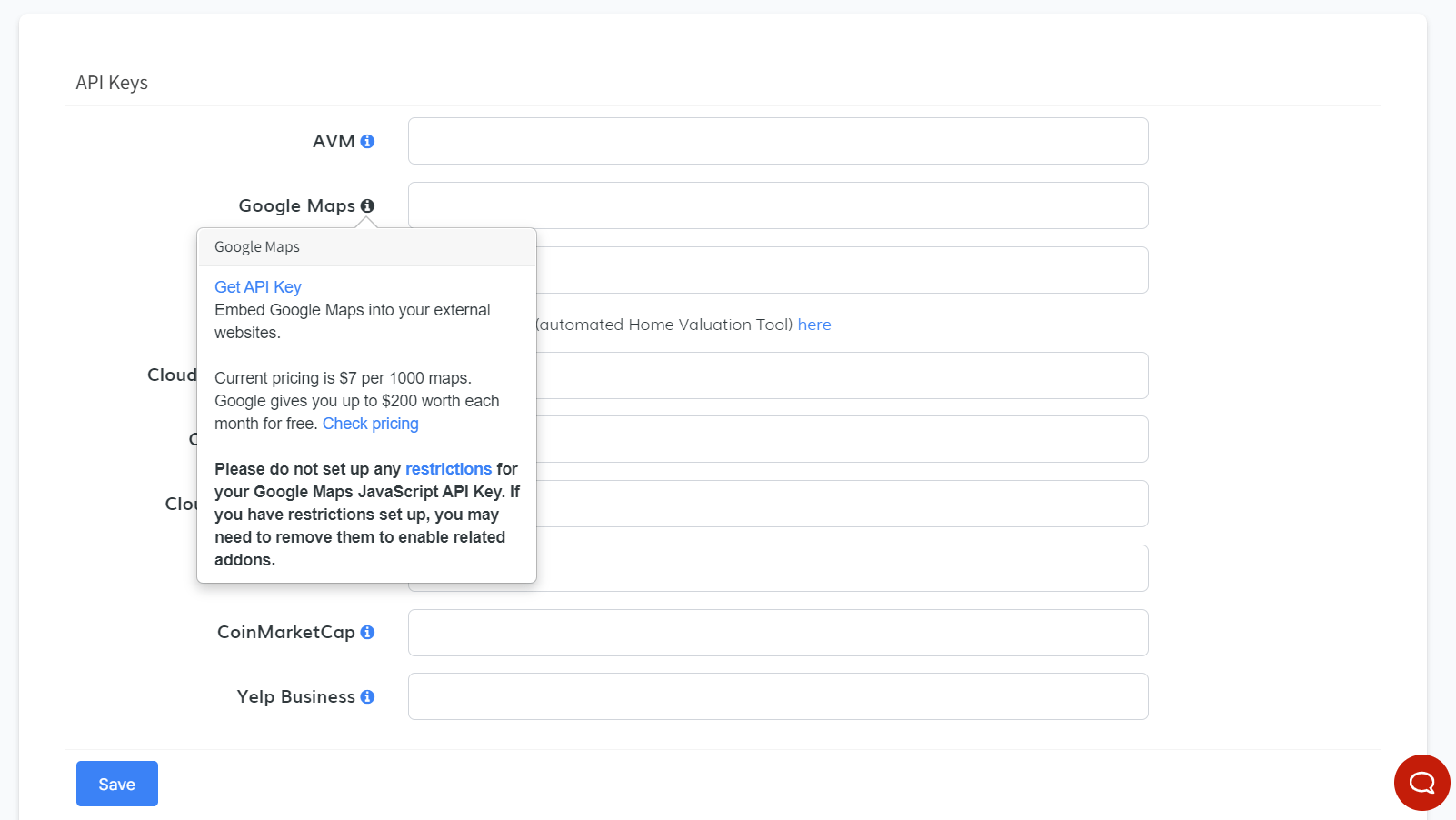Click the API Keys section heading
Image resolution: width=1456 pixels, height=820 pixels.
pos(112,83)
